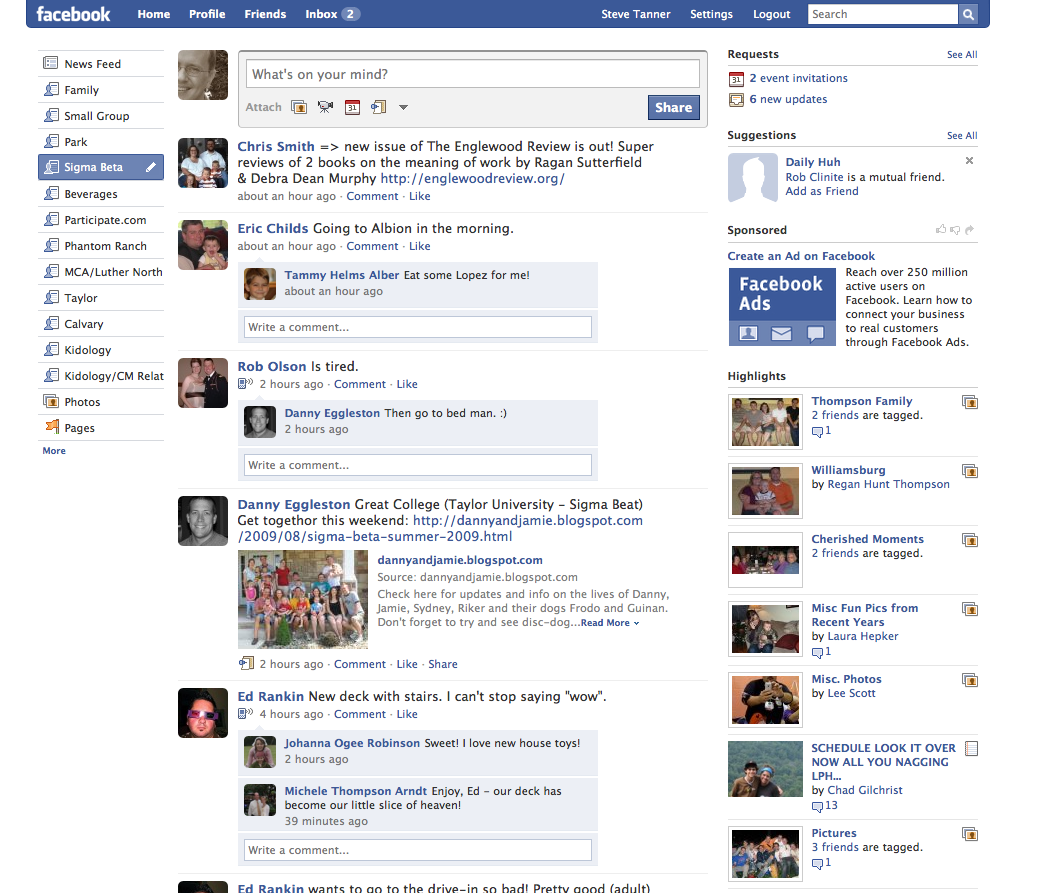Open Misc Fun Pics from Recent Years
1046x893 pixels.
pyautogui.click(x=865, y=615)
